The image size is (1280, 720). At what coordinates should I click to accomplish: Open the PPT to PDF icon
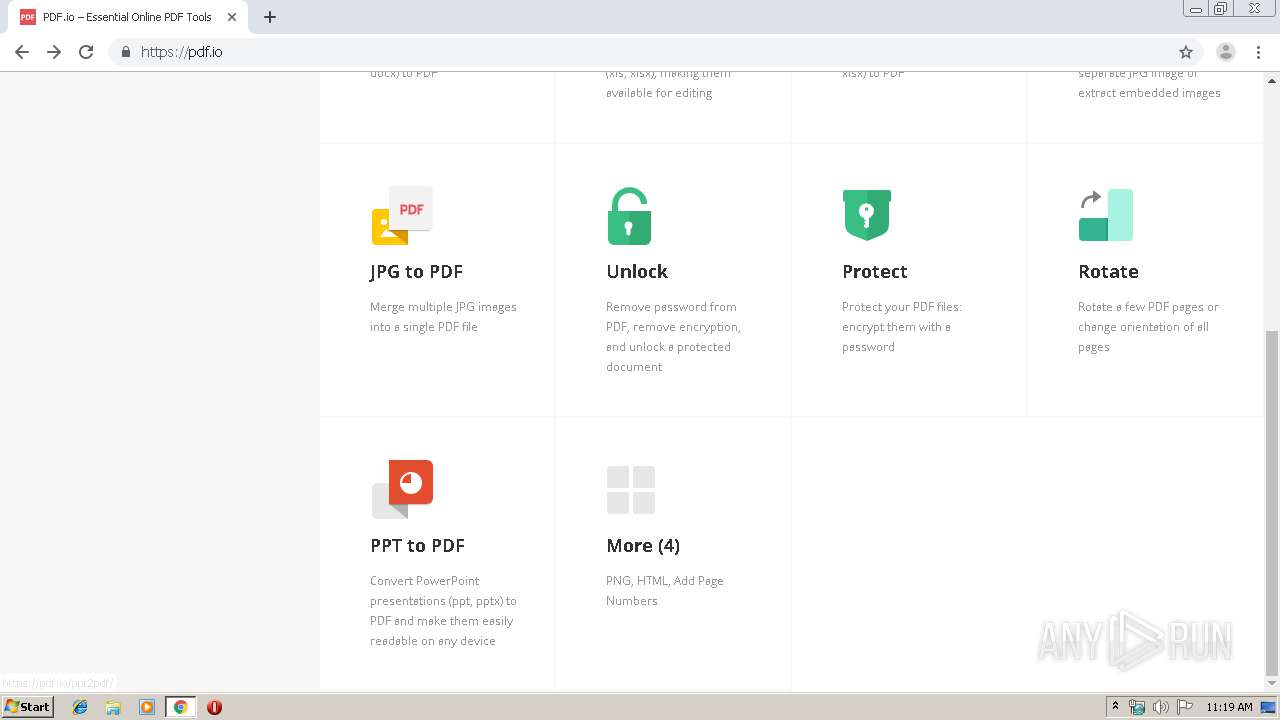click(x=402, y=489)
